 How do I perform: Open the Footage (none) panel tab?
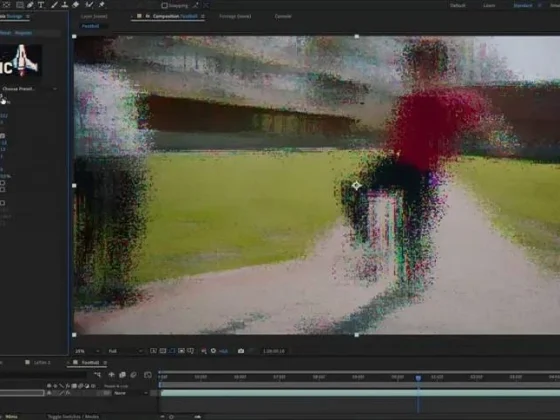coord(235,16)
